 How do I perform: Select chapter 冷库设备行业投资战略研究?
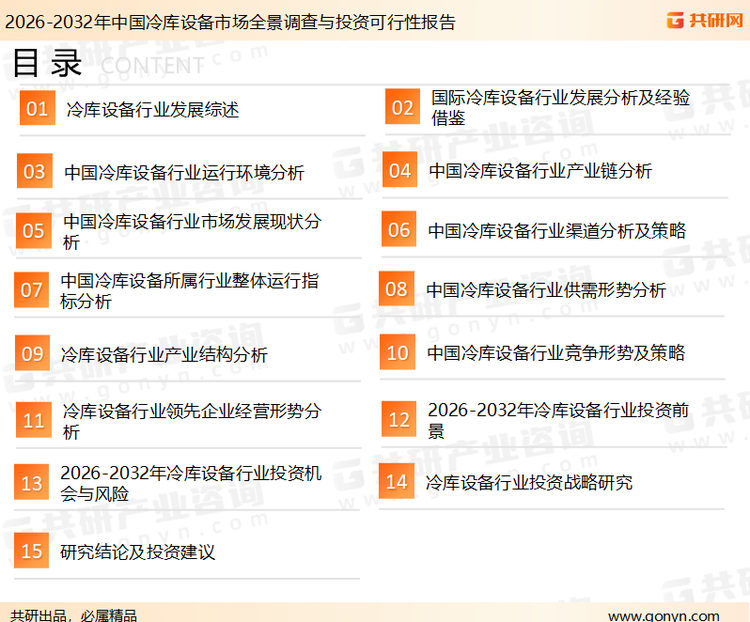(x=529, y=482)
